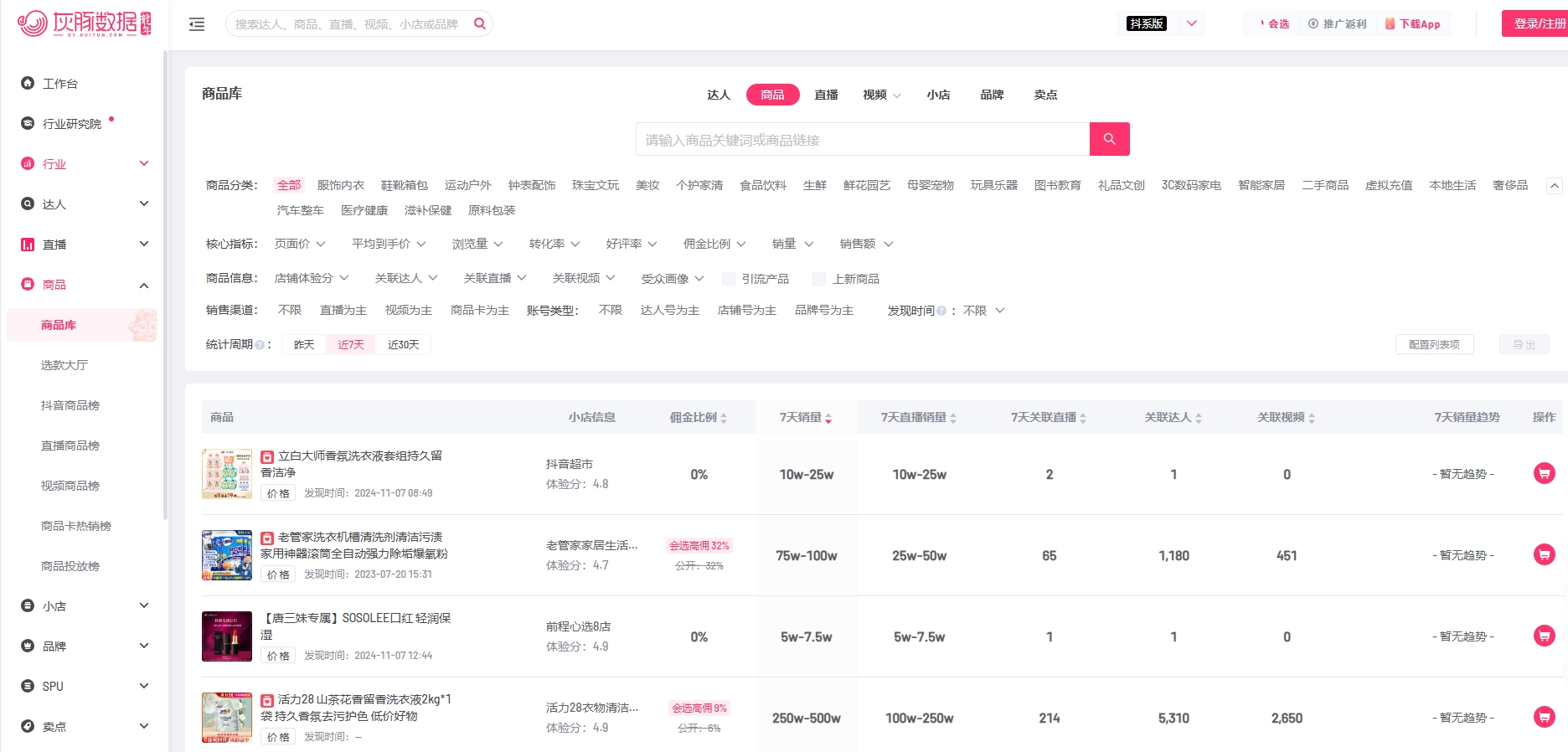This screenshot has width=1568, height=752.
Task: Sort by 7天销量 column arrows
Action: (x=828, y=418)
